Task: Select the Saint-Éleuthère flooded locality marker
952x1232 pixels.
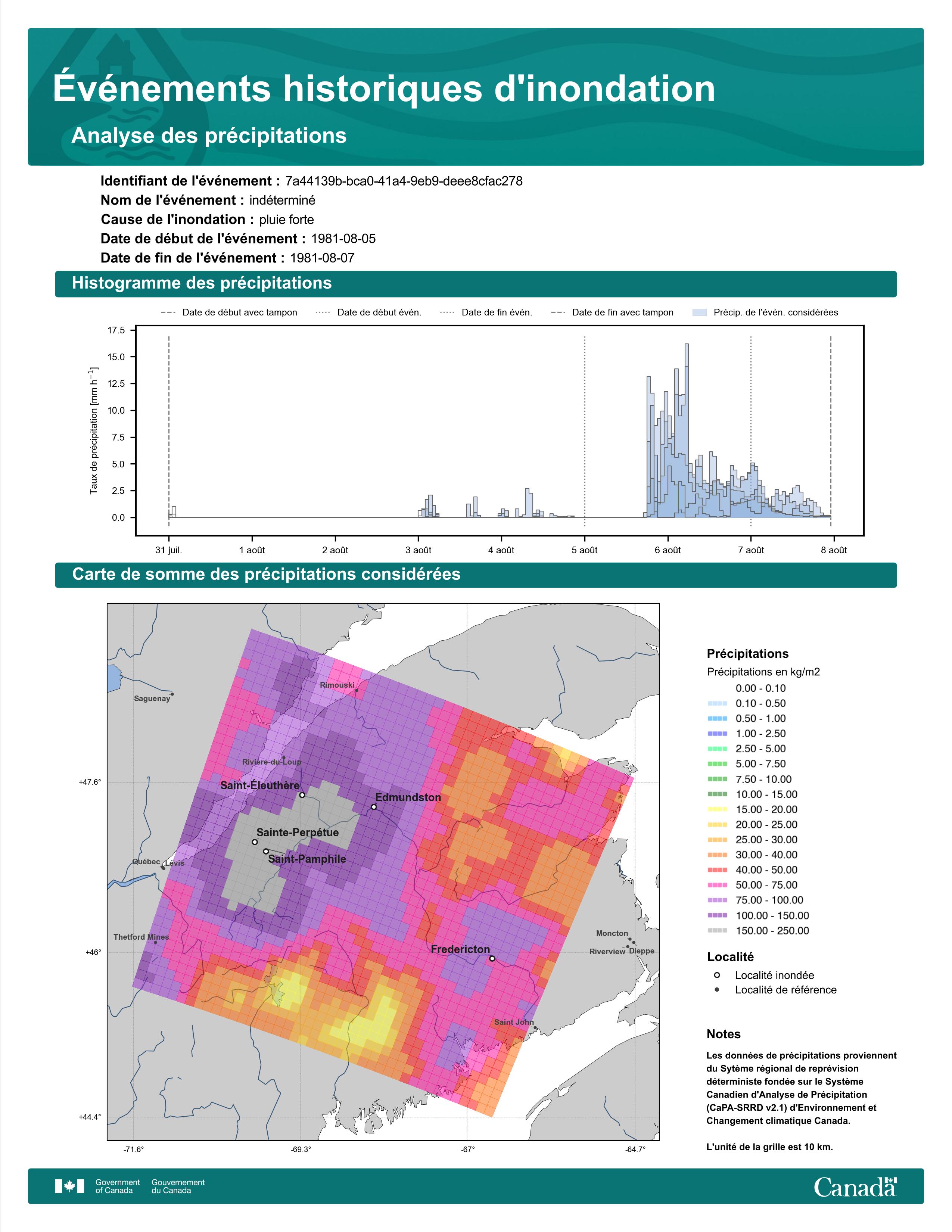Action: tap(302, 795)
